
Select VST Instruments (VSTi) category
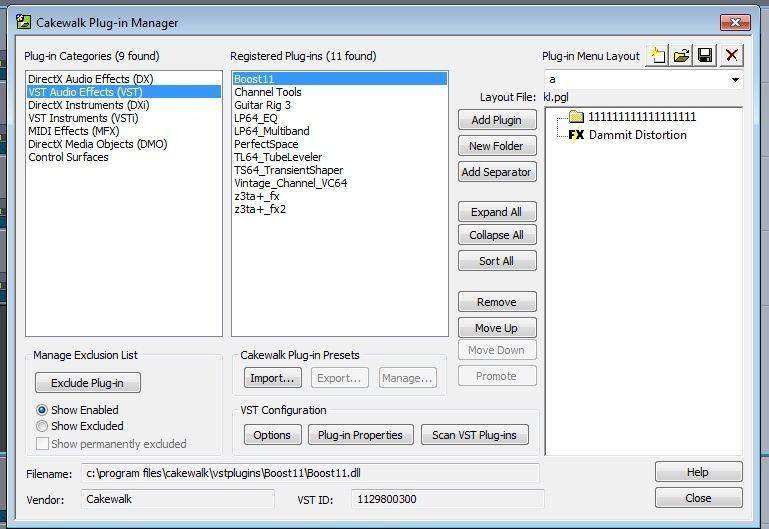124,118
